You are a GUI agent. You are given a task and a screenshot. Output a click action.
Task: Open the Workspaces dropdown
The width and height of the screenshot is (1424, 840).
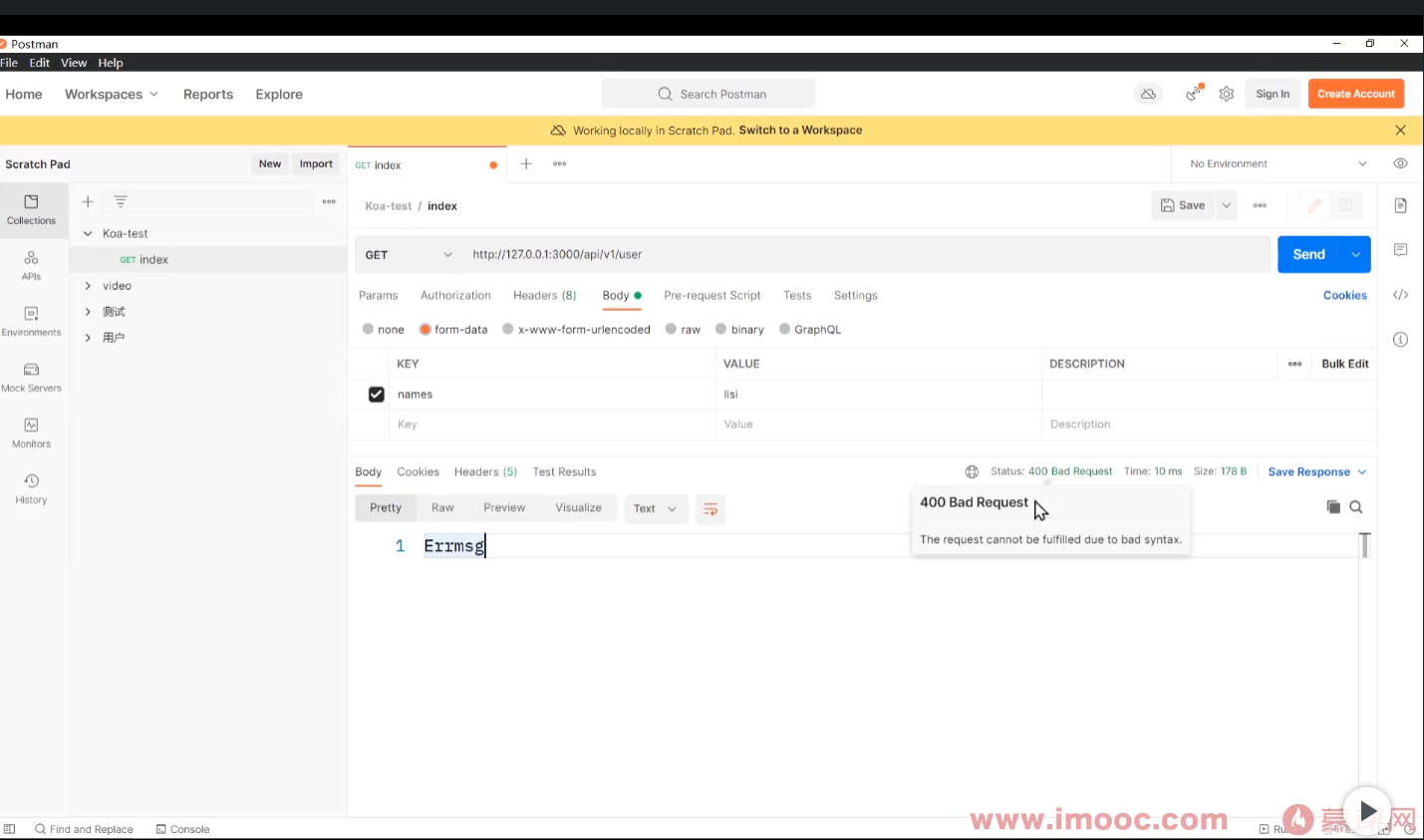(112, 95)
